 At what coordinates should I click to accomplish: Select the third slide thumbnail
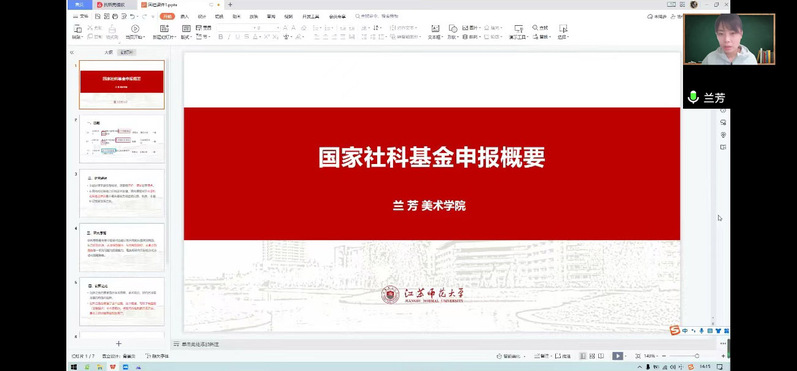point(122,194)
